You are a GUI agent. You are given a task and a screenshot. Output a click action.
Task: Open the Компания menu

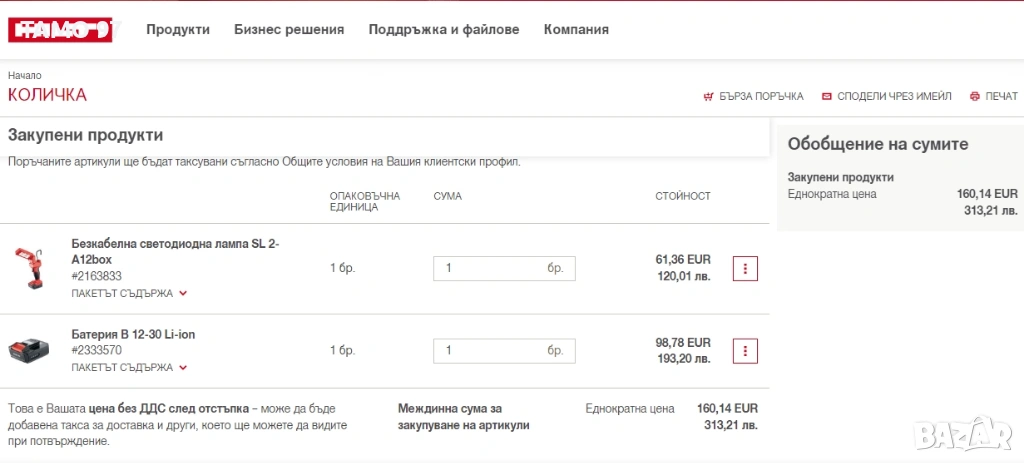[x=576, y=30]
